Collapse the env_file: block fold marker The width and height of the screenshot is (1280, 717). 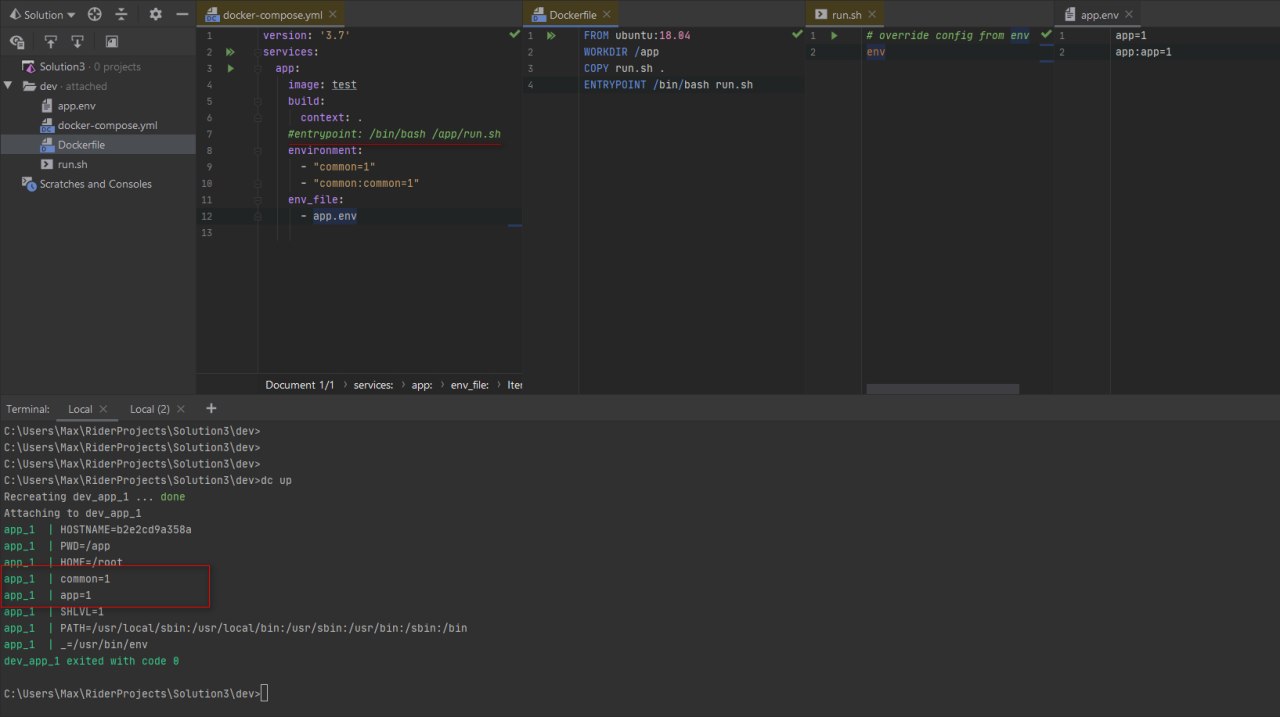(x=258, y=200)
